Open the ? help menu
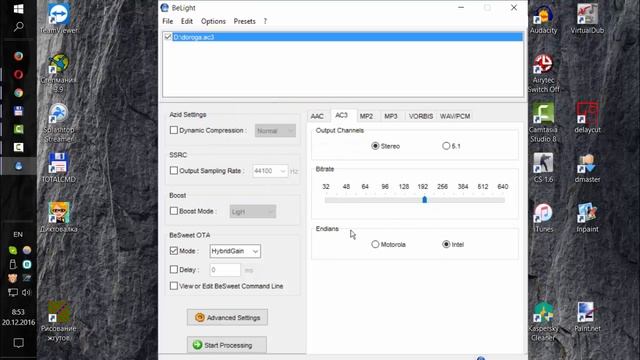Viewport: 640px width, 360px height. [265, 21]
